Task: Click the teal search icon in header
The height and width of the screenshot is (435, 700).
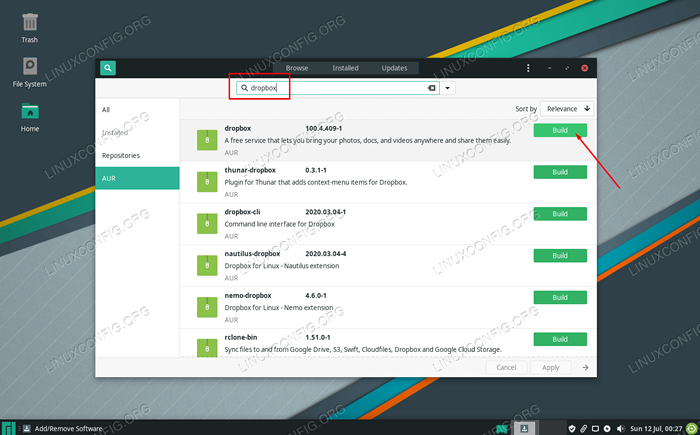Action: click(108, 68)
